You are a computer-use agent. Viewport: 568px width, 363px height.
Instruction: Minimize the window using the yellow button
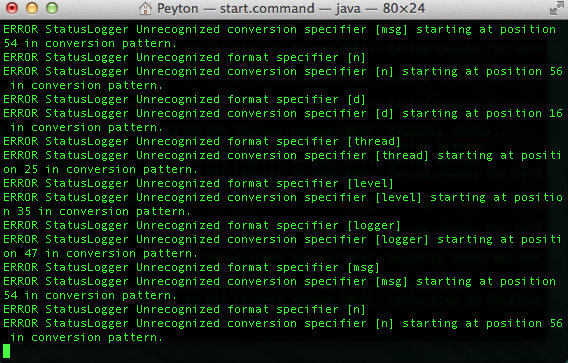32,8
